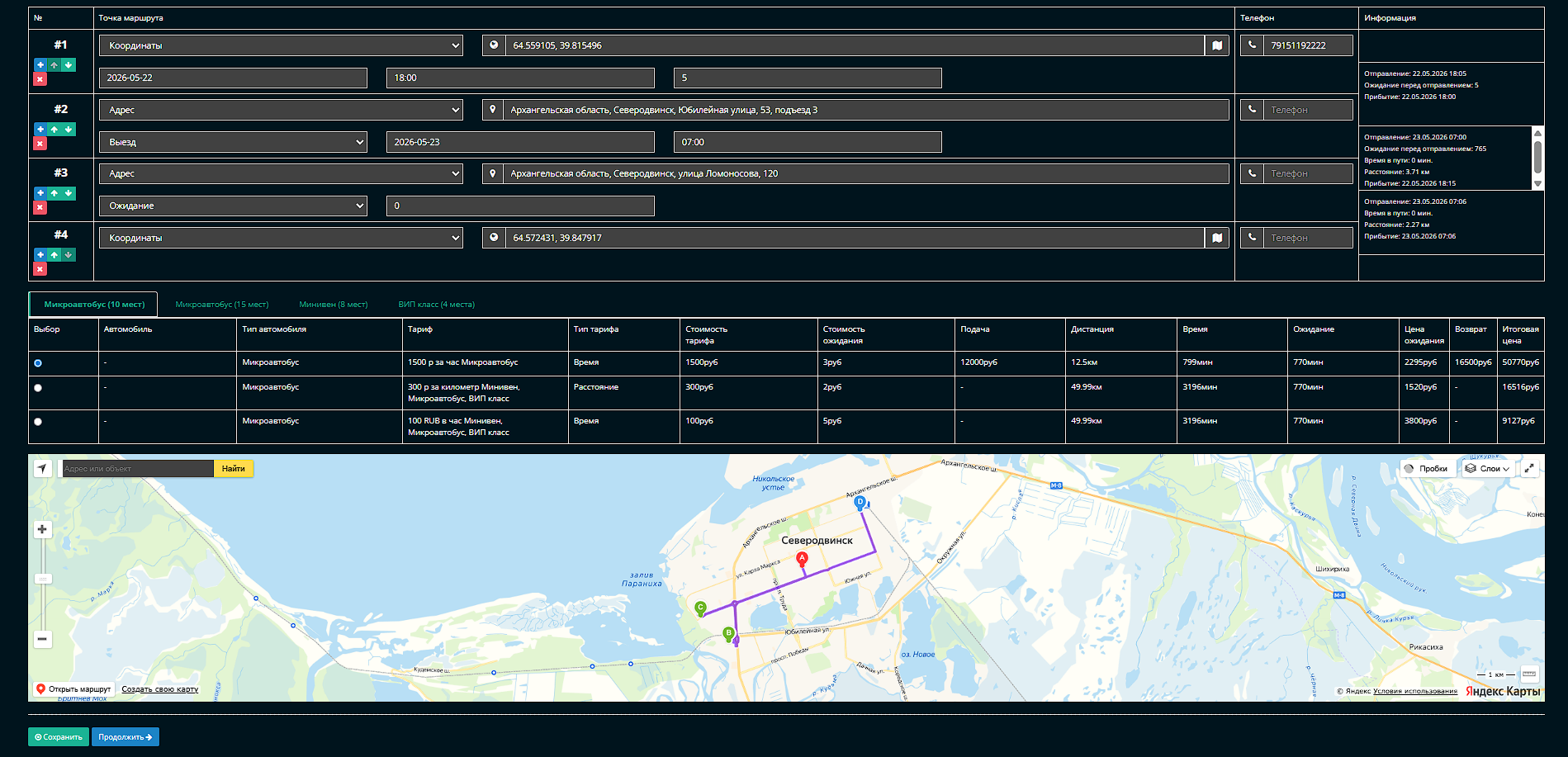Expand the map to fullscreen
Image resolution: width=1568 pixels, height=757 pixels.
1529,468
